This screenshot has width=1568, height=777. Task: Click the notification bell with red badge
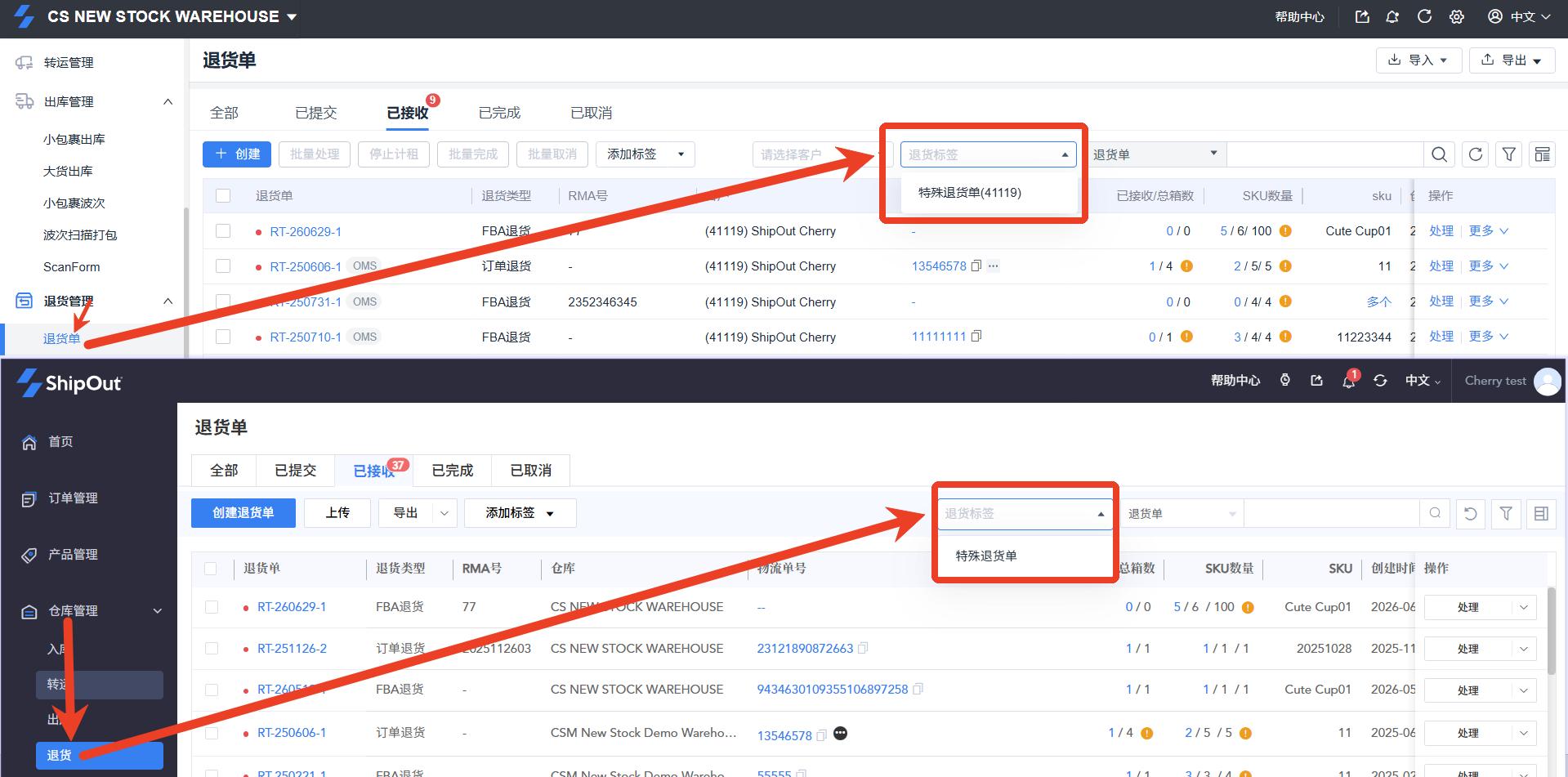tap(1348, 380)
